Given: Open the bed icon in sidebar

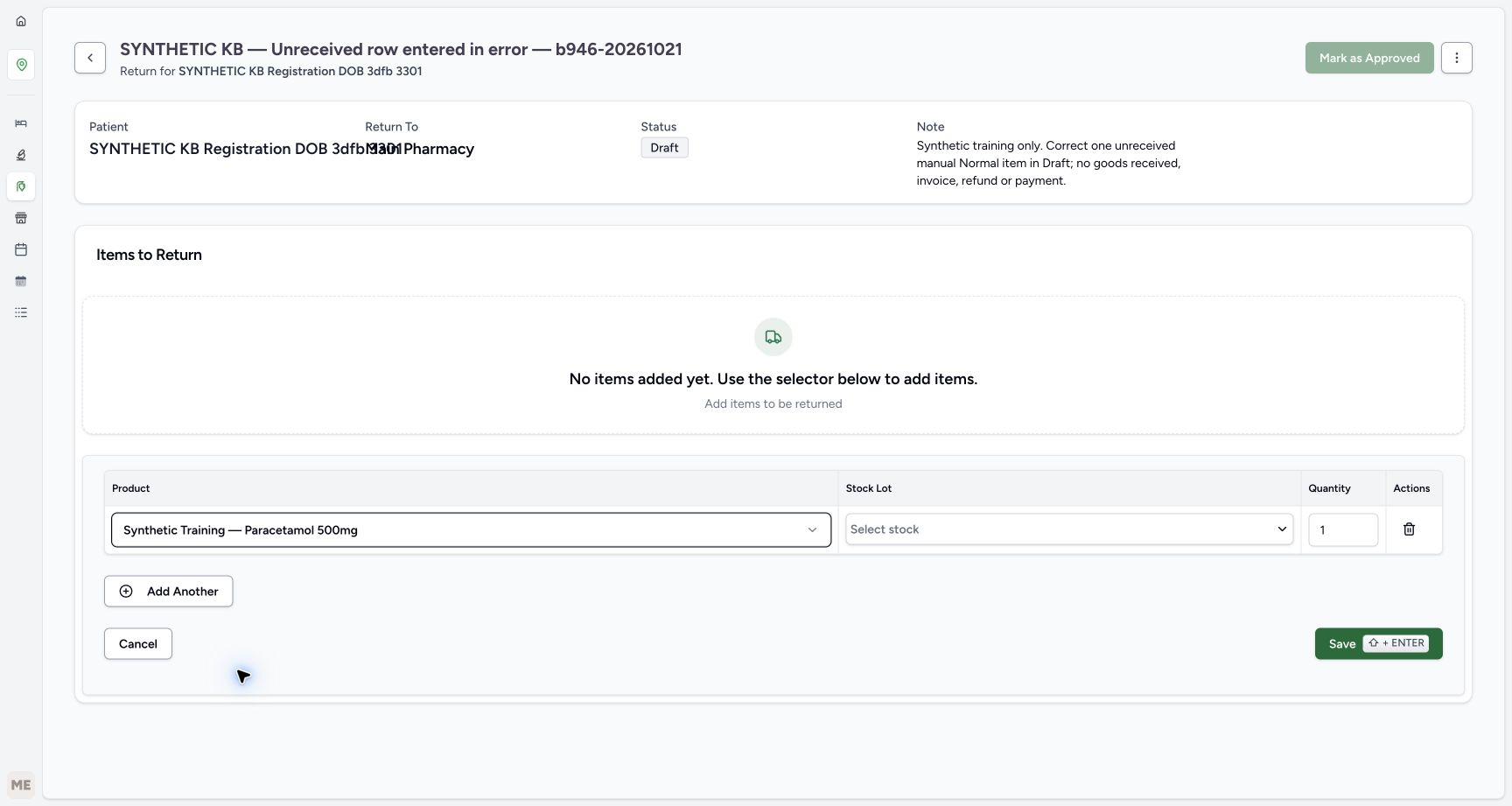Looking at the screenshot, I should coord(21,123).
